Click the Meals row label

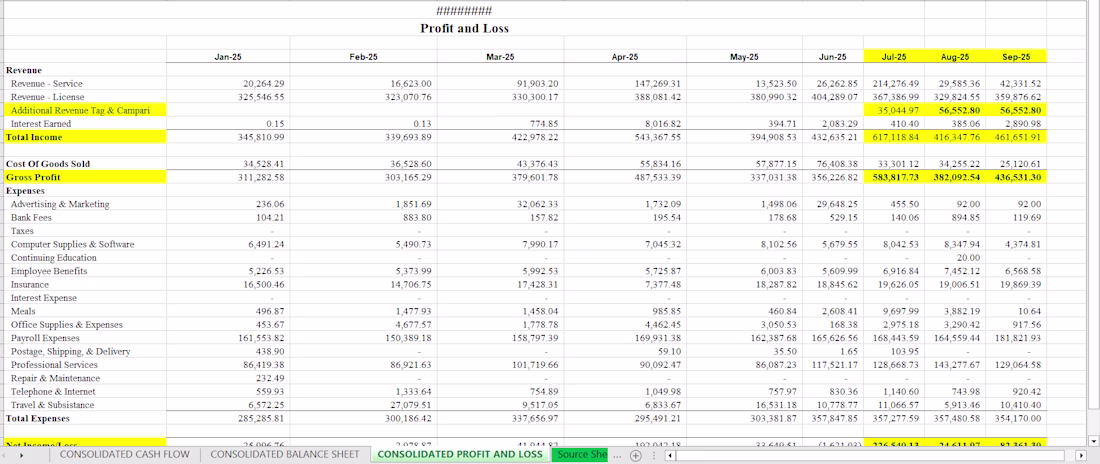tap(22, 311)
